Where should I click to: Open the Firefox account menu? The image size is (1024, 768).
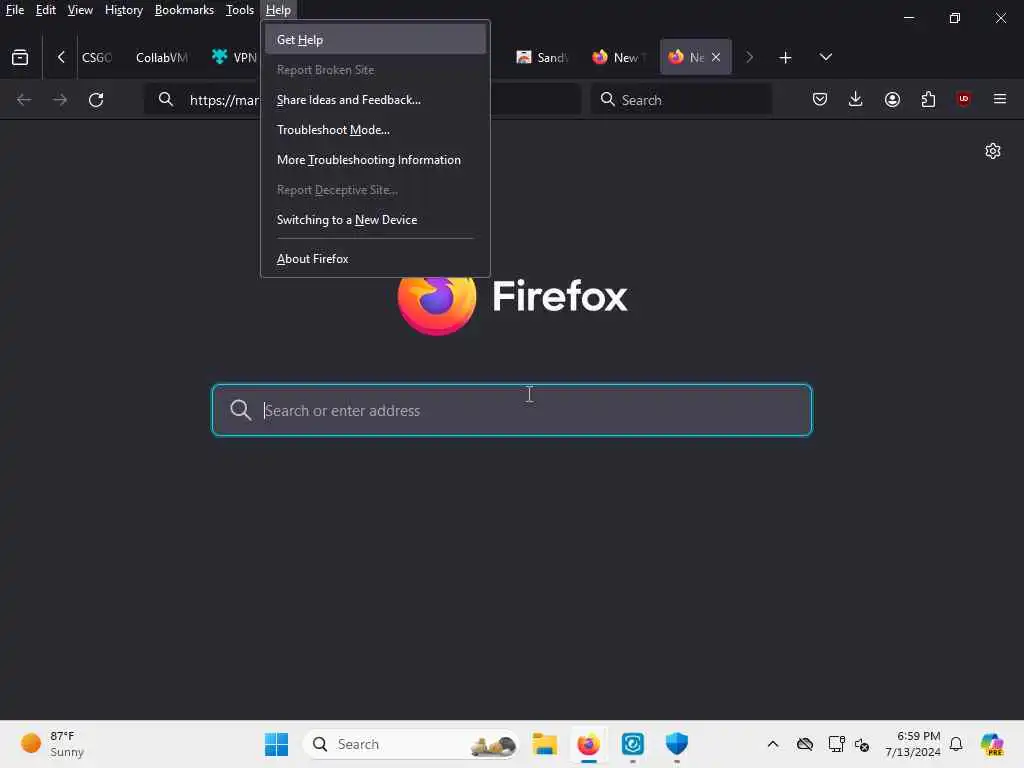892,99
